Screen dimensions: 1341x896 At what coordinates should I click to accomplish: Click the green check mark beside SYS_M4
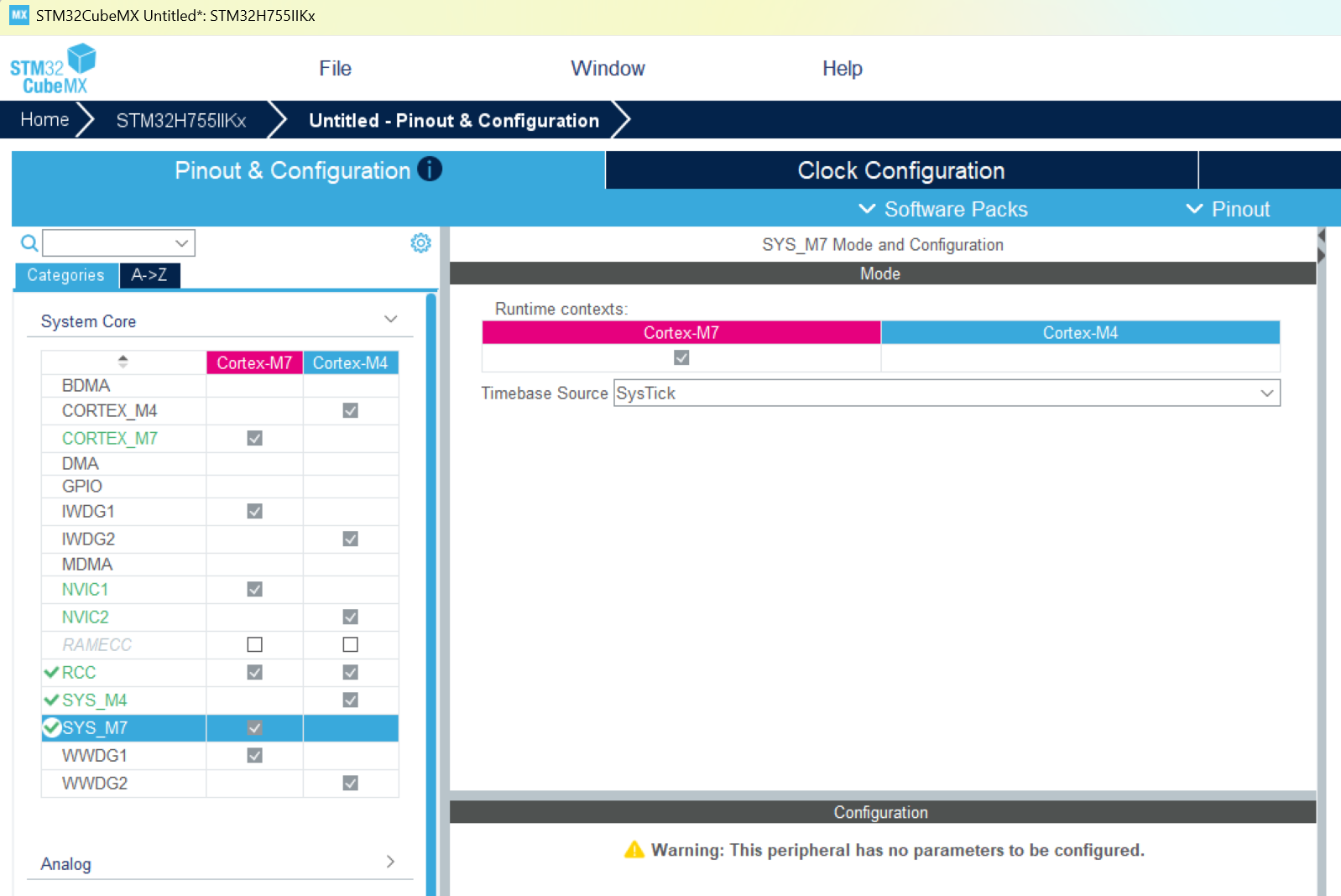52,700
